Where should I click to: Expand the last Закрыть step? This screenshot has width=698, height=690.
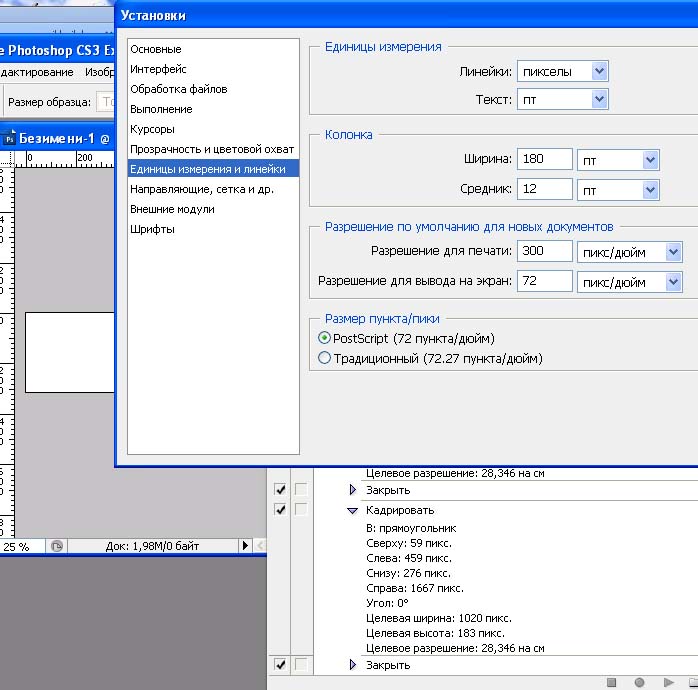coord(353,665)
